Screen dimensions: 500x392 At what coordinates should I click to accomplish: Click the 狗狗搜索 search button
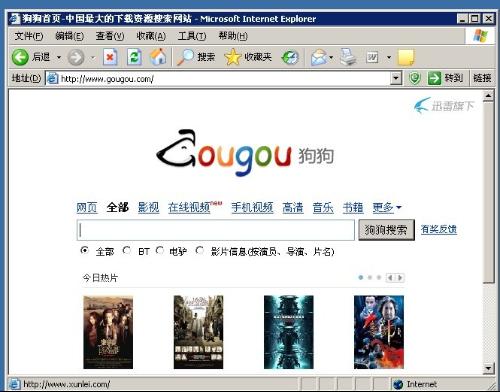[x=386, y=230]
